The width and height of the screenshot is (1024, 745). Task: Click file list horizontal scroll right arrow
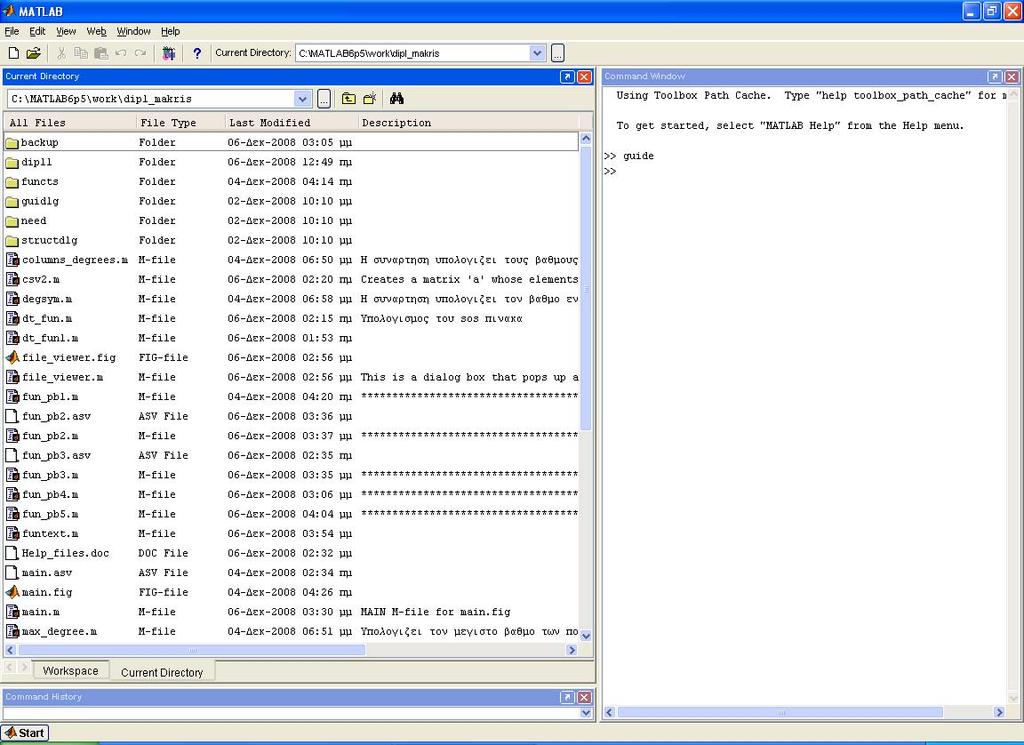[x=572, y=650]
